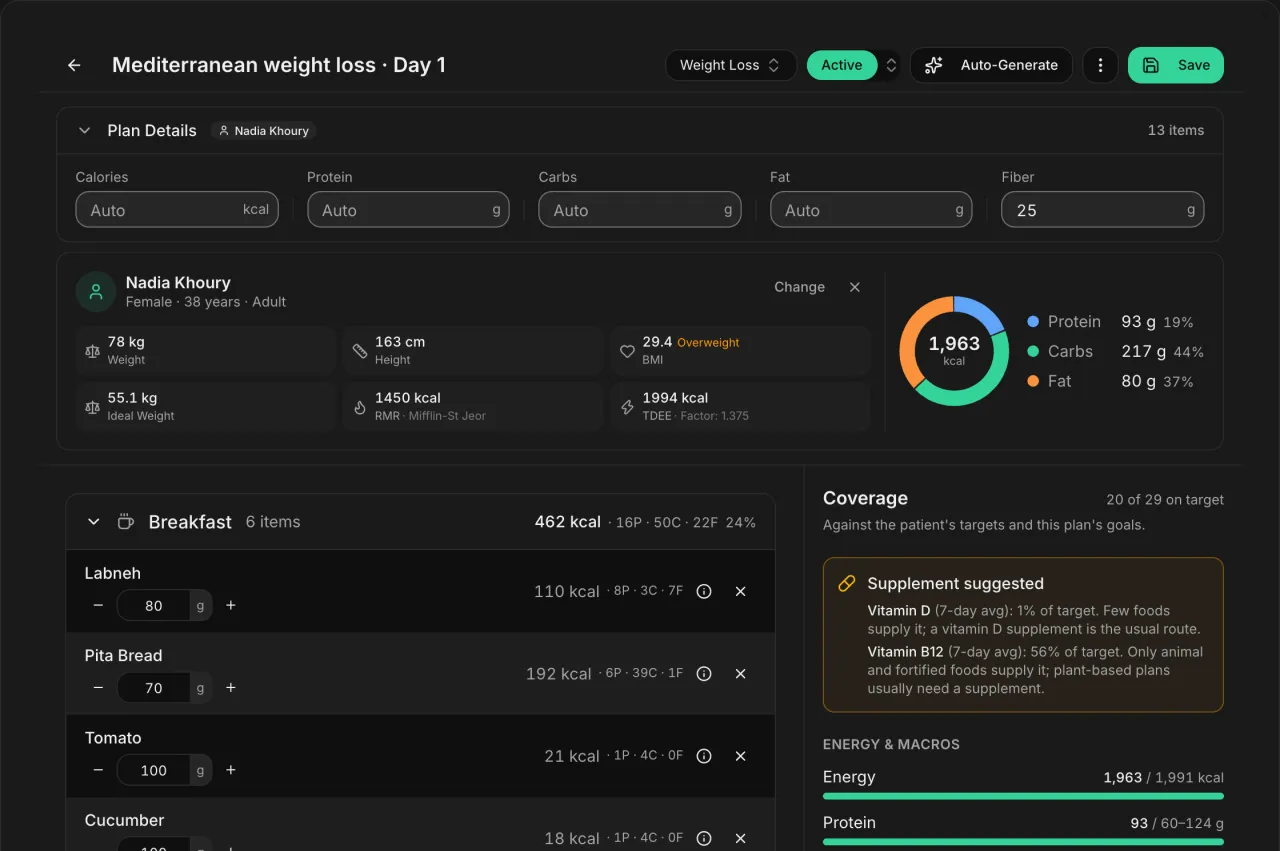Remove Labneh from Breakfast

pos(741,591)
